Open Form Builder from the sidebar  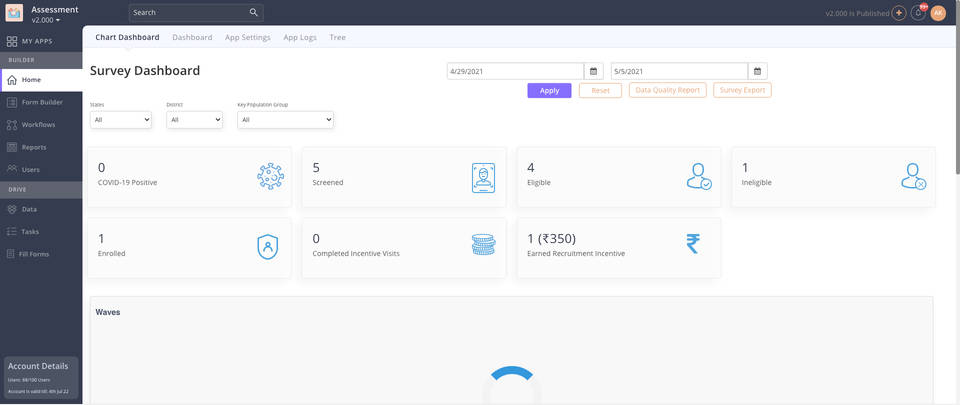(41, 102)
